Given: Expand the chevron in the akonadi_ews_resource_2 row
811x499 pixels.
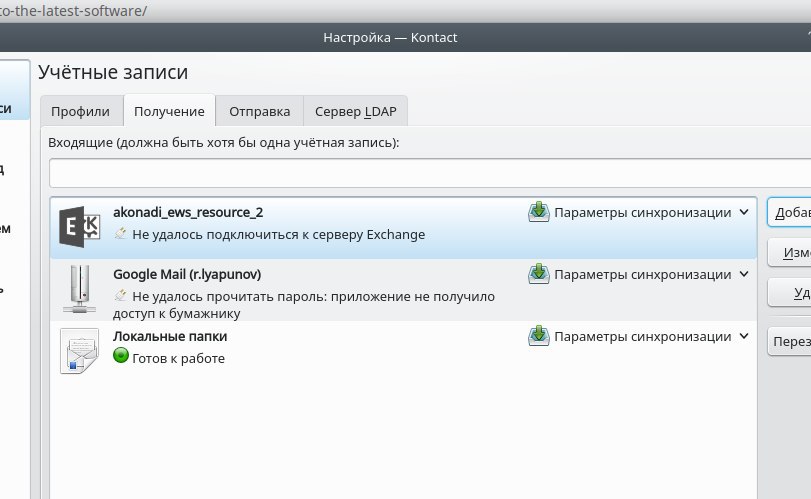Looking at the screenshot, I should click(x=744, y=212).
